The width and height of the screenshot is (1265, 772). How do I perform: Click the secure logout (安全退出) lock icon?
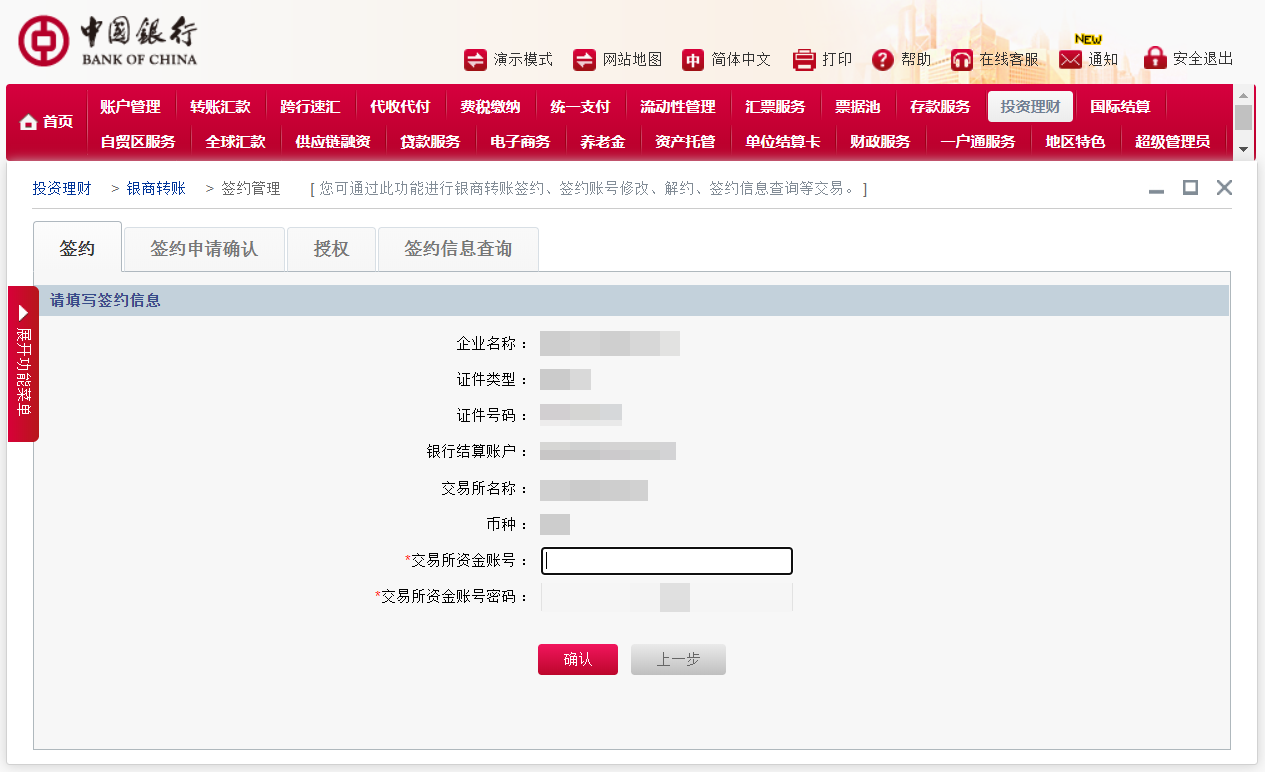point(1155,58)
